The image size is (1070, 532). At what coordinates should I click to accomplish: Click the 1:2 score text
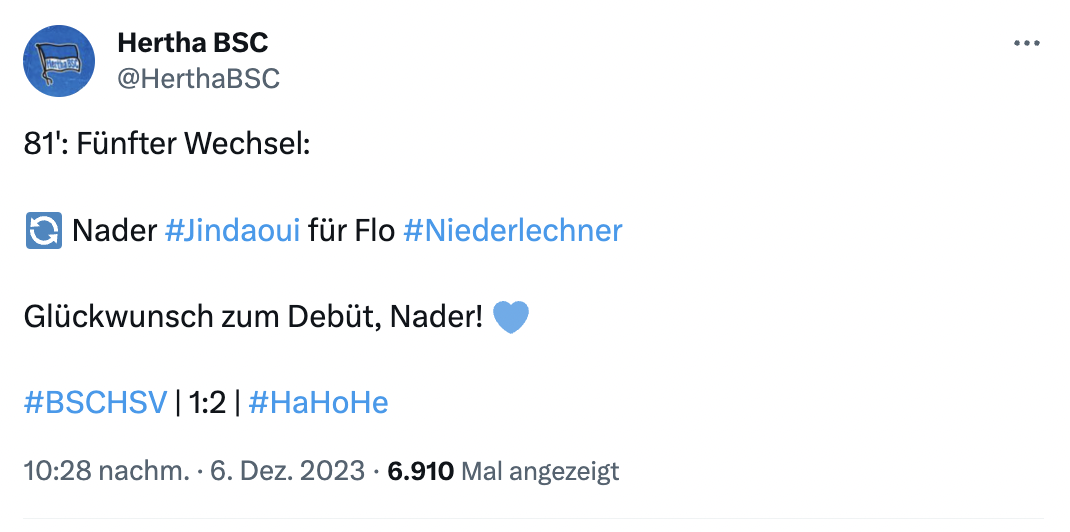tap(208, 403)
